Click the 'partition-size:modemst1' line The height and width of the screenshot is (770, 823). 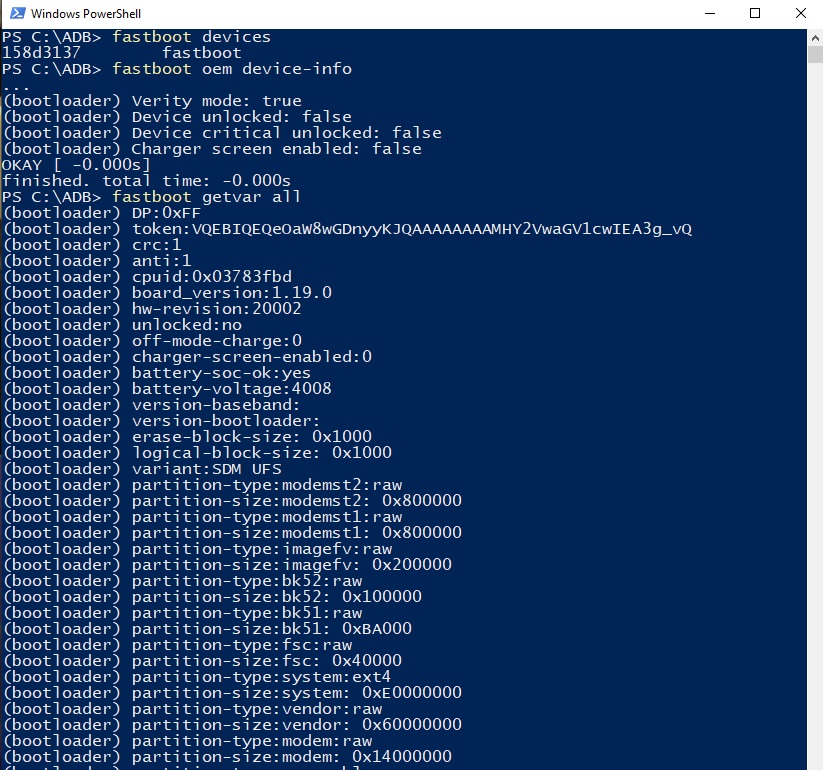[x=232, y=533]
